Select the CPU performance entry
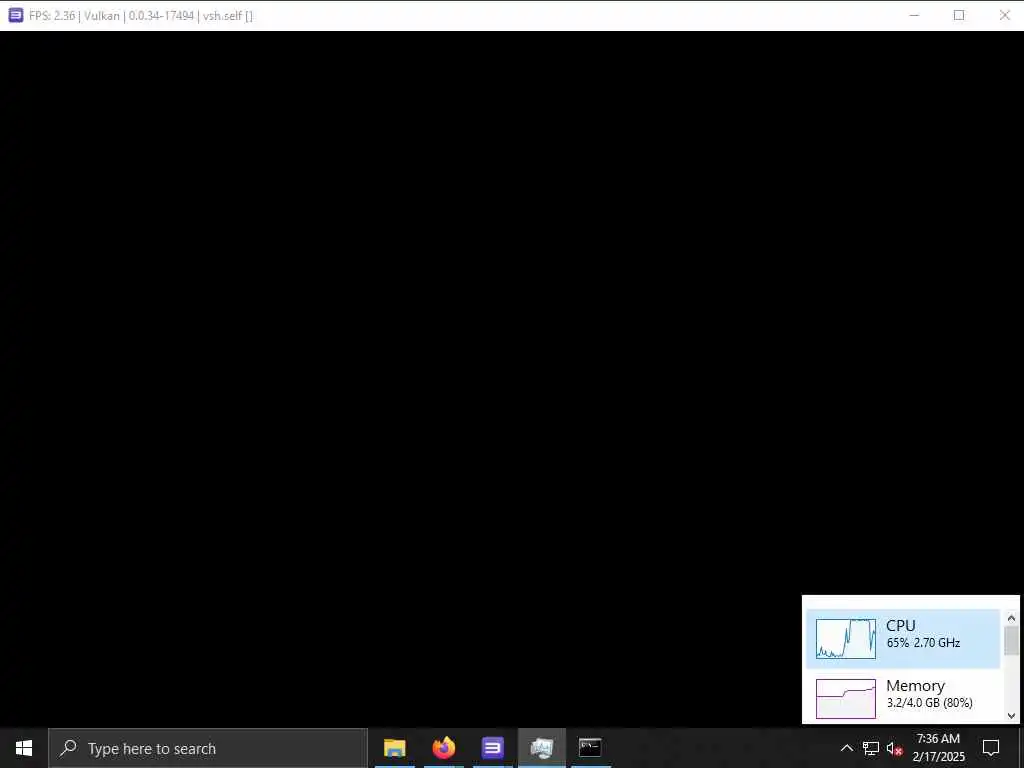Screen dimensions: 1024x768 (903, 639)
